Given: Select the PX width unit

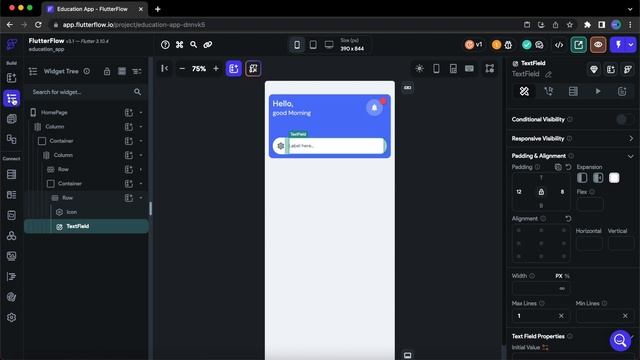Looking at the screenshot, I should [559, 276].
